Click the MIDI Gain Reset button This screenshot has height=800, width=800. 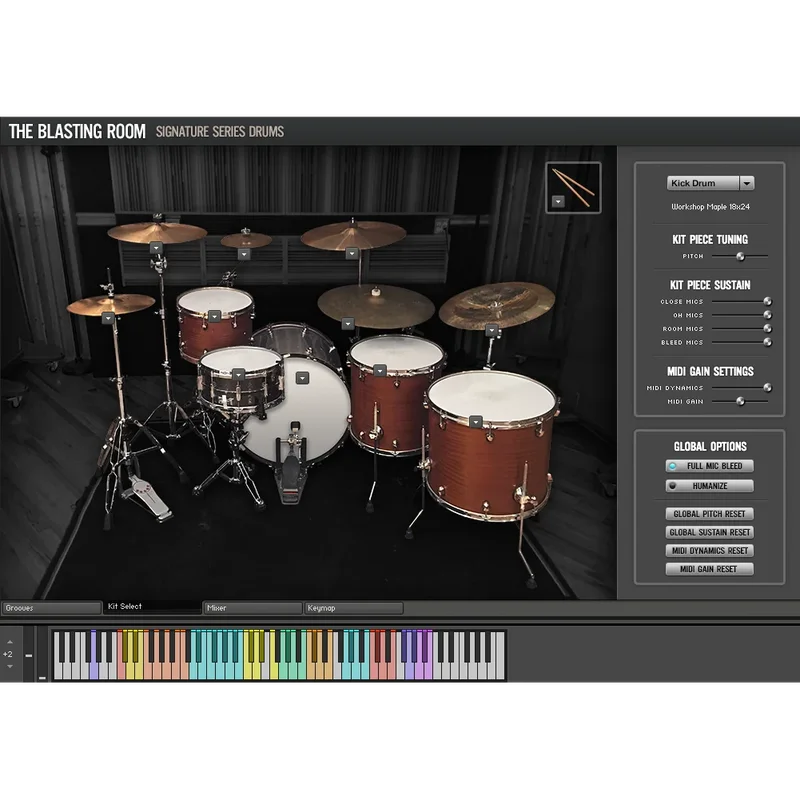709,569
